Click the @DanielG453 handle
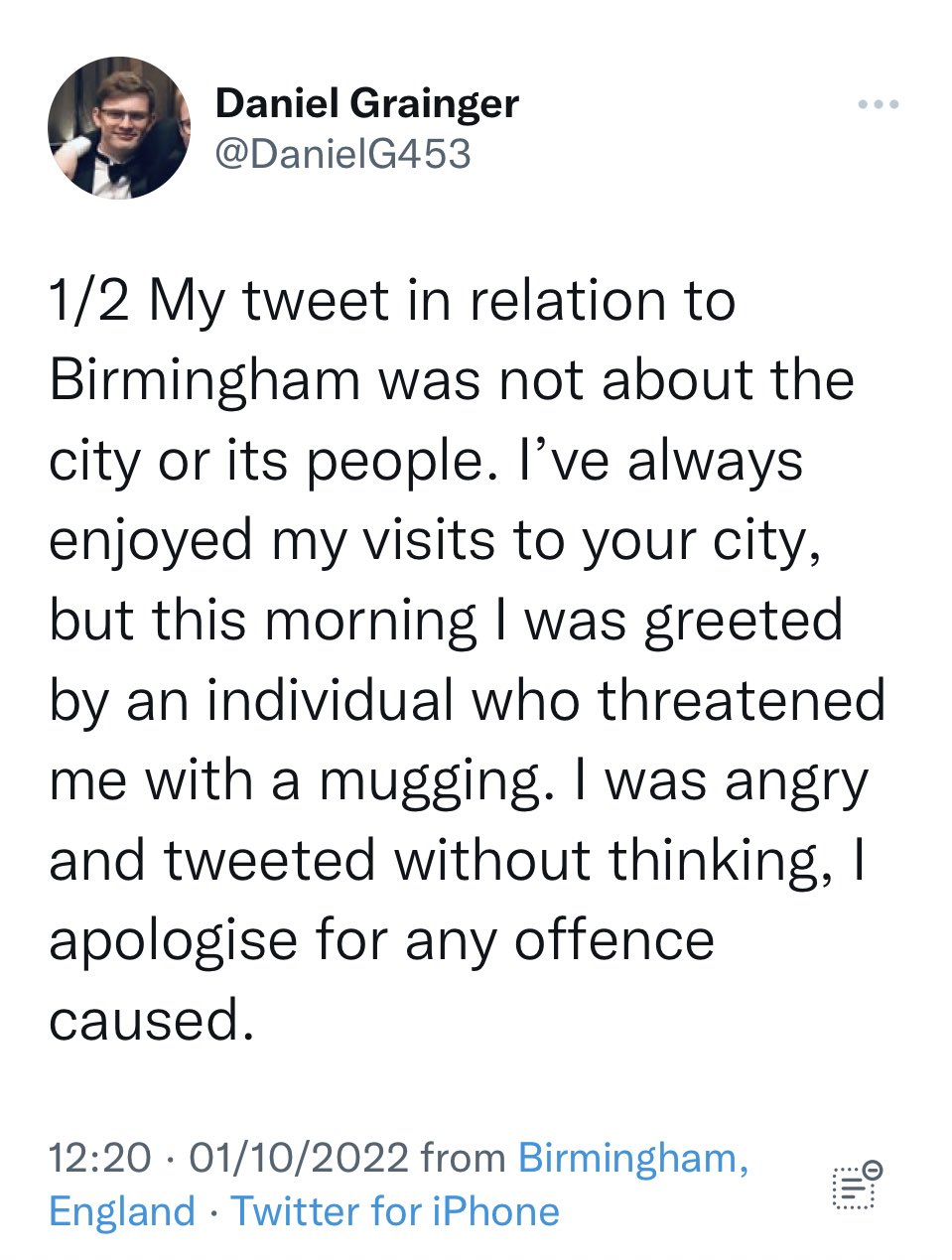Image resolution: width=952 pixels, height=1260 pixels. coord(342,153)
